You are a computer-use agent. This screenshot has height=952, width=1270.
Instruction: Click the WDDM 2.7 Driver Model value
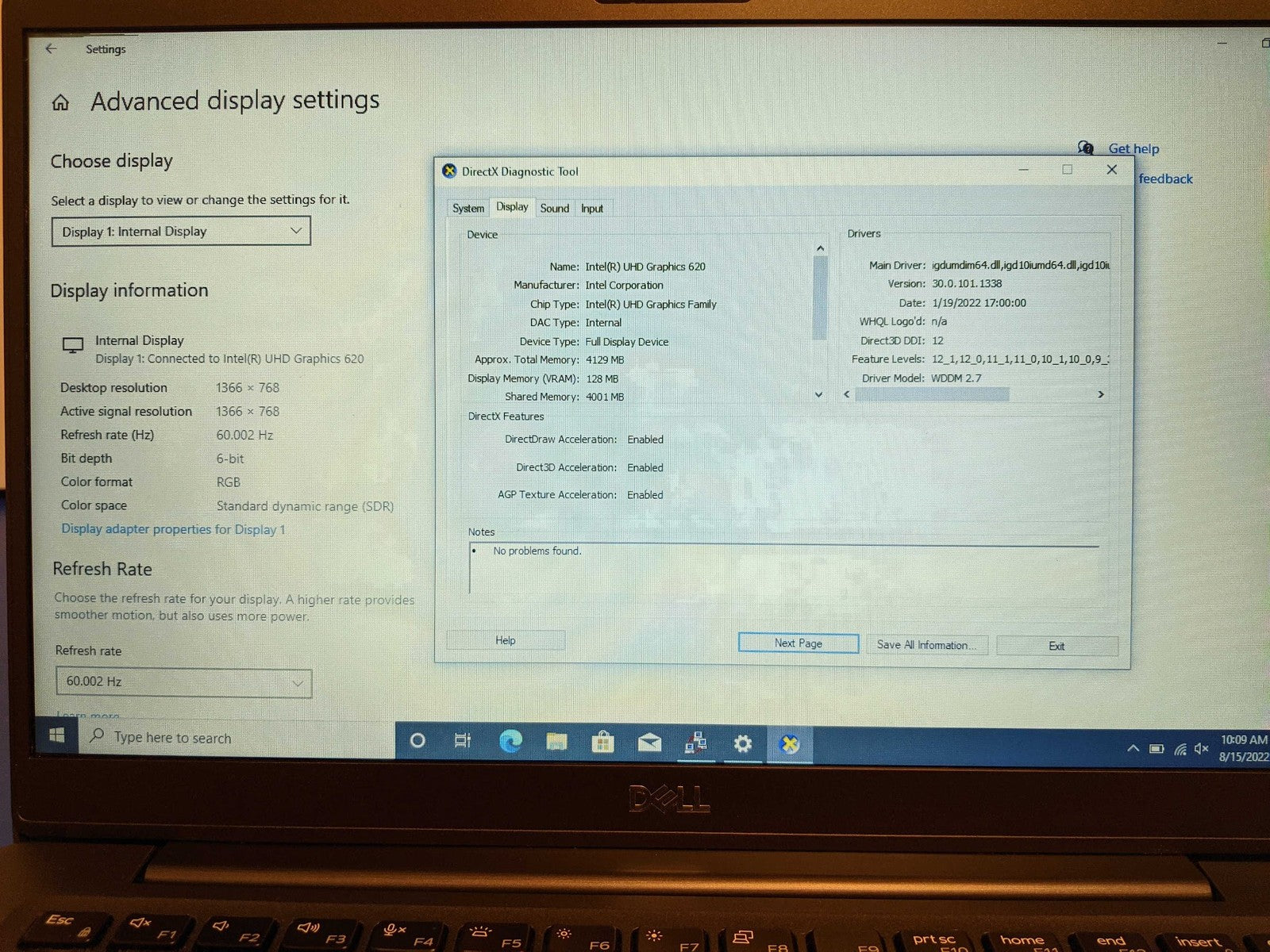point(956,378)
